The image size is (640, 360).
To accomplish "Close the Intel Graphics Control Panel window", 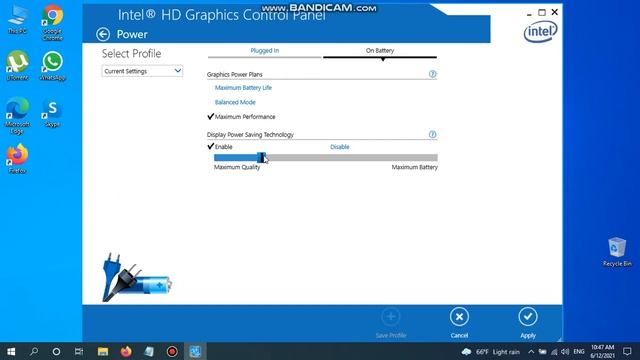I will [555, 12].
